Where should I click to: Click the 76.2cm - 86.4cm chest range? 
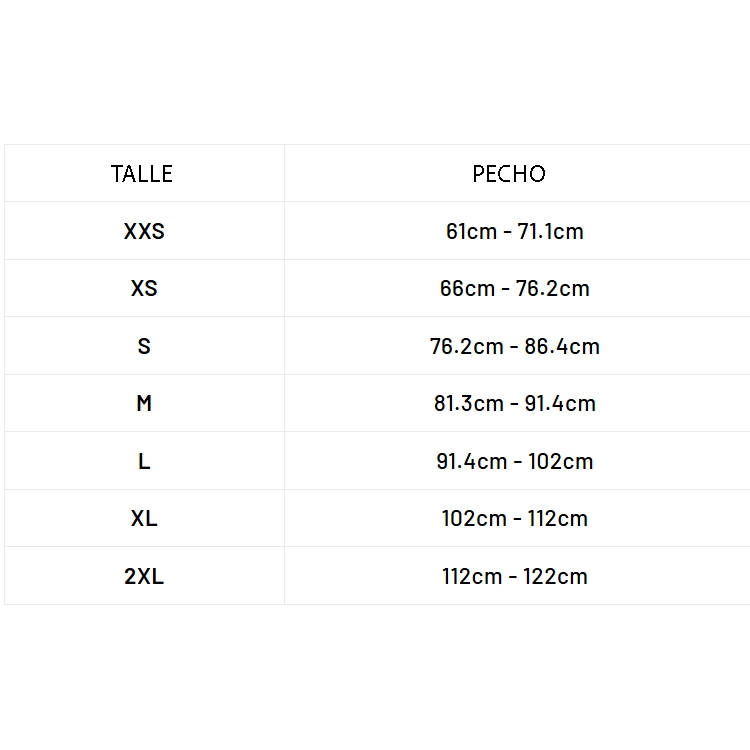[515, 347]
